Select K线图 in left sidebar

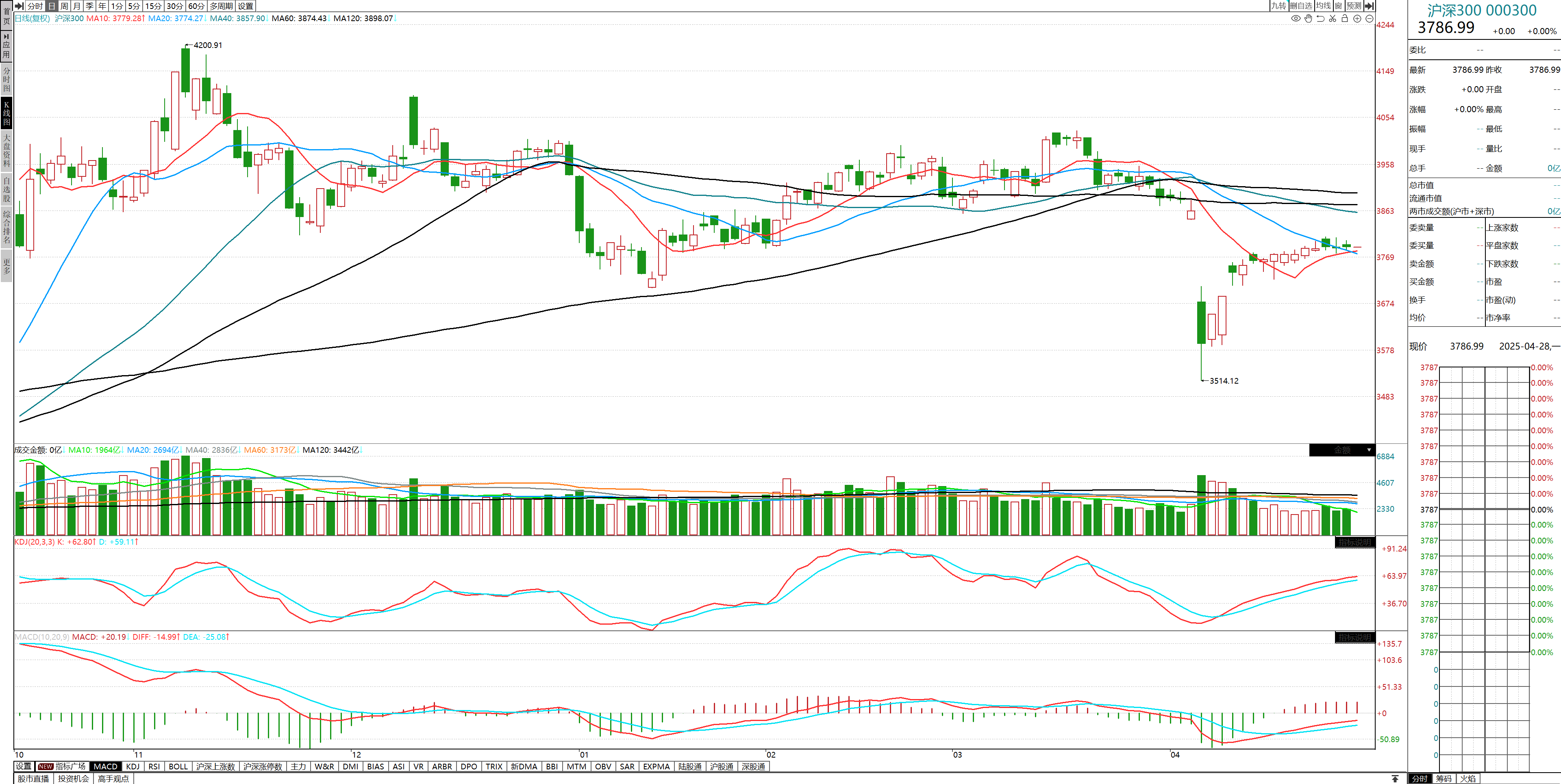pyautogui.click(x=6, y=113)
